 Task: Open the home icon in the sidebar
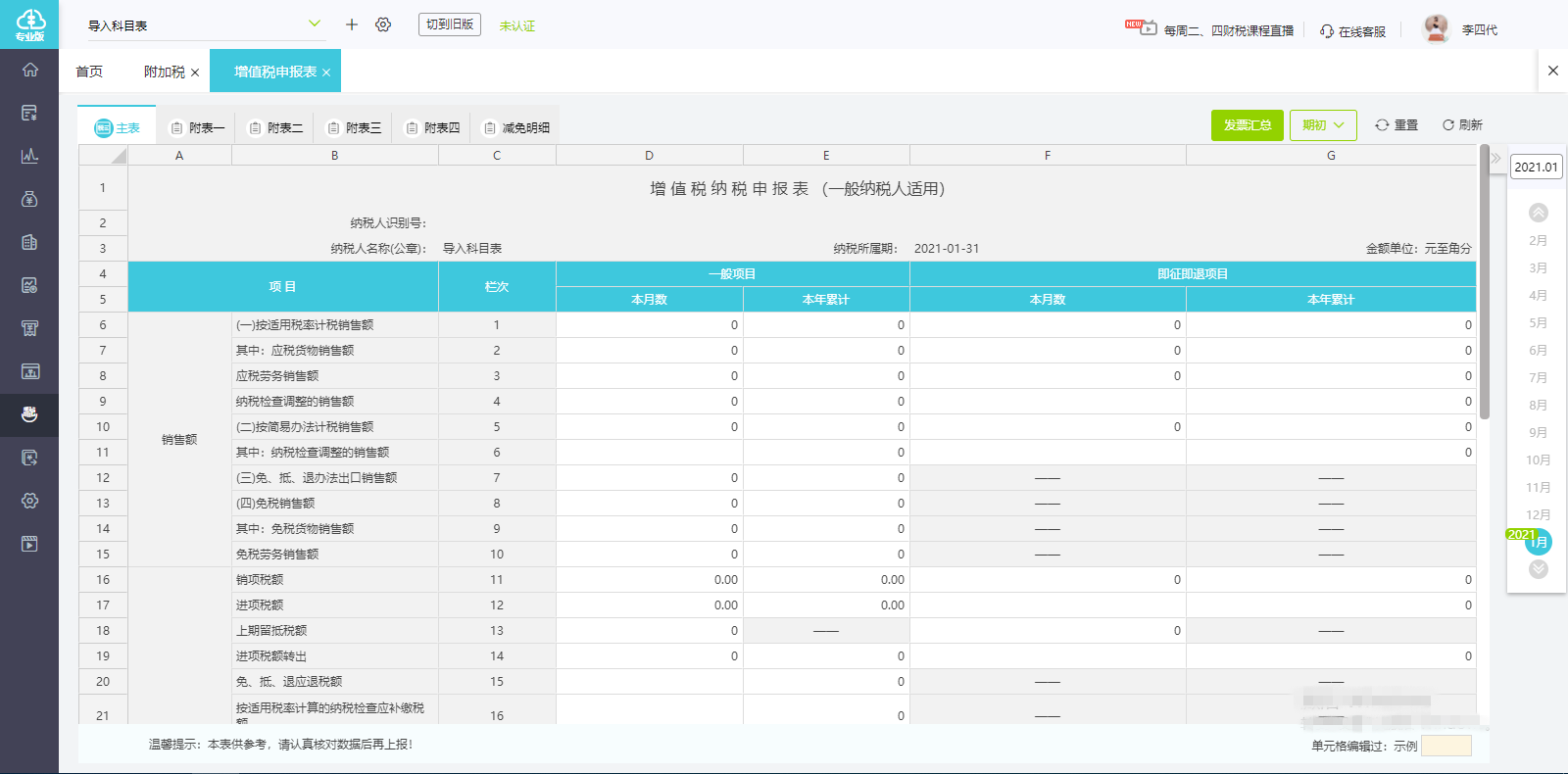[x=29, y=70]
